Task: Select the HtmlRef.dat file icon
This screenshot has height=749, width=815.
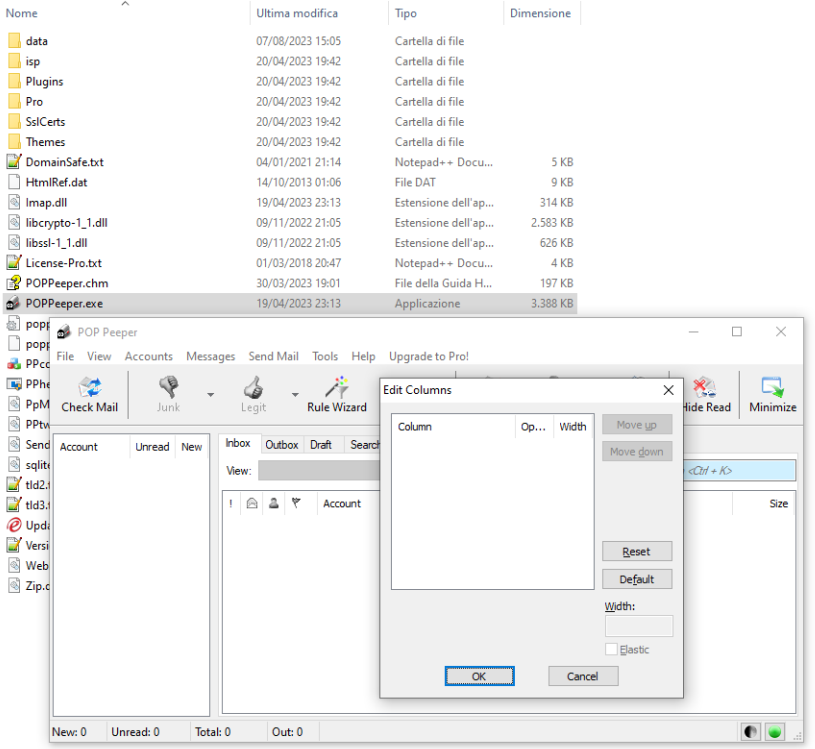Action: click(x=15, y=182)
